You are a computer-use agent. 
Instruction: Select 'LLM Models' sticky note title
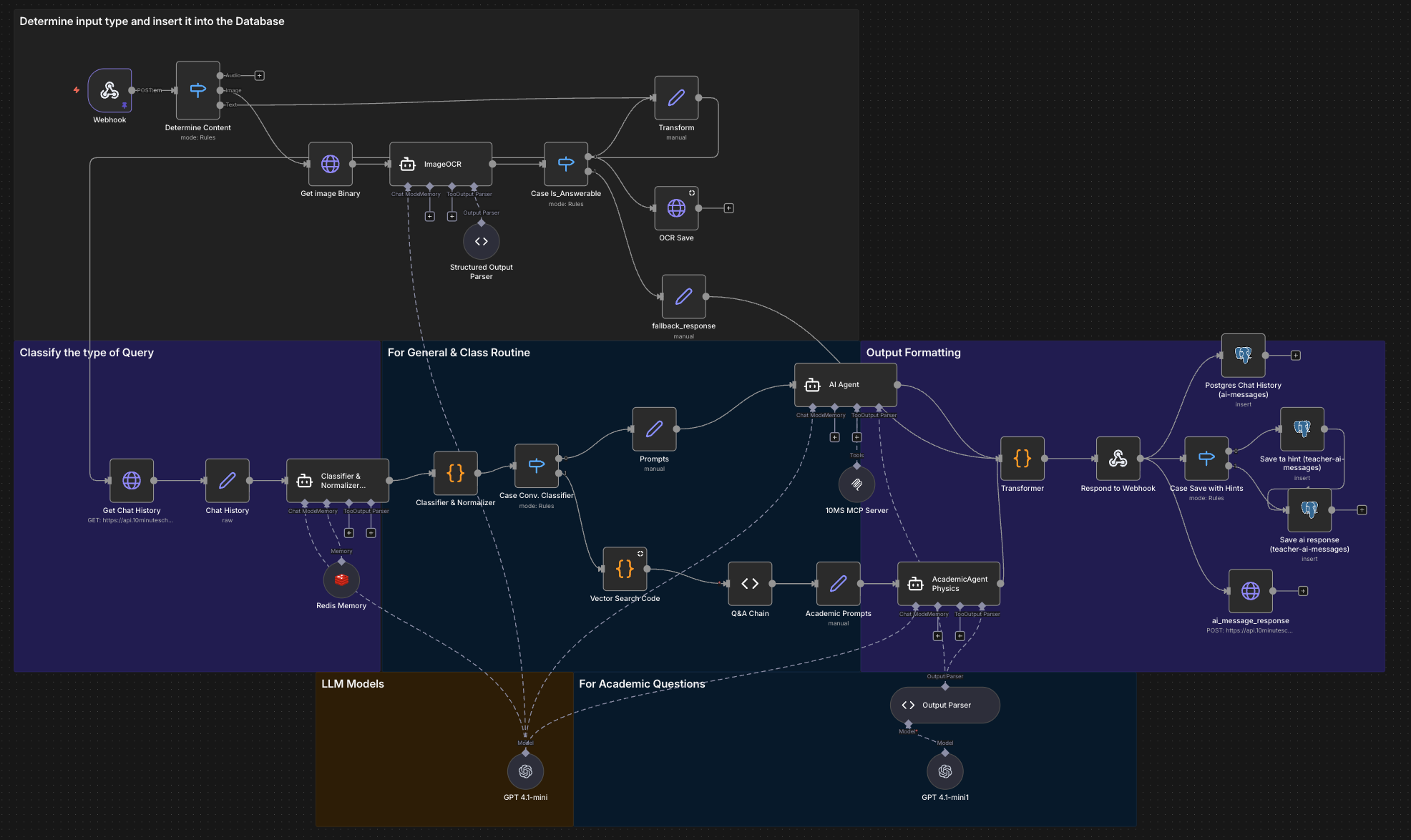(x=353, y=684)
